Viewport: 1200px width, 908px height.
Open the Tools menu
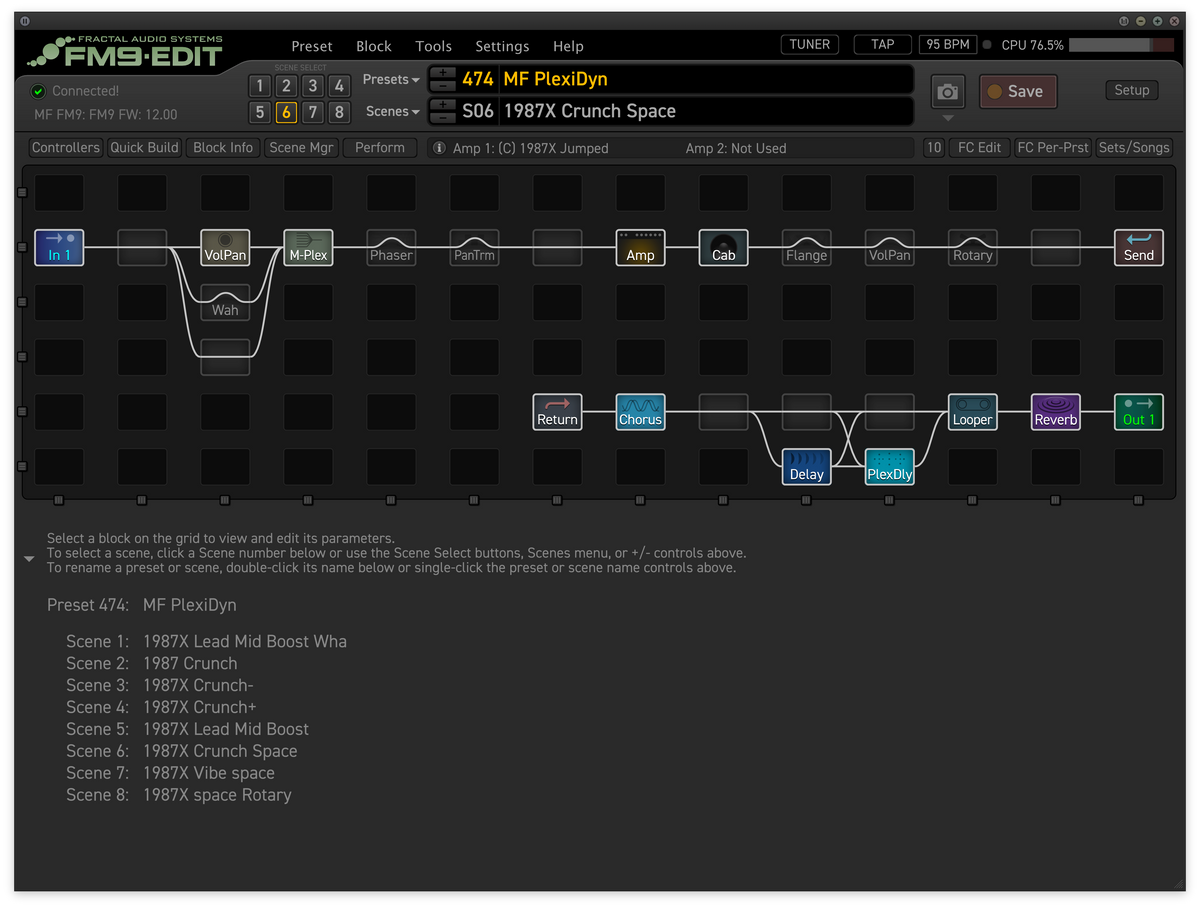tap(434, 46)
